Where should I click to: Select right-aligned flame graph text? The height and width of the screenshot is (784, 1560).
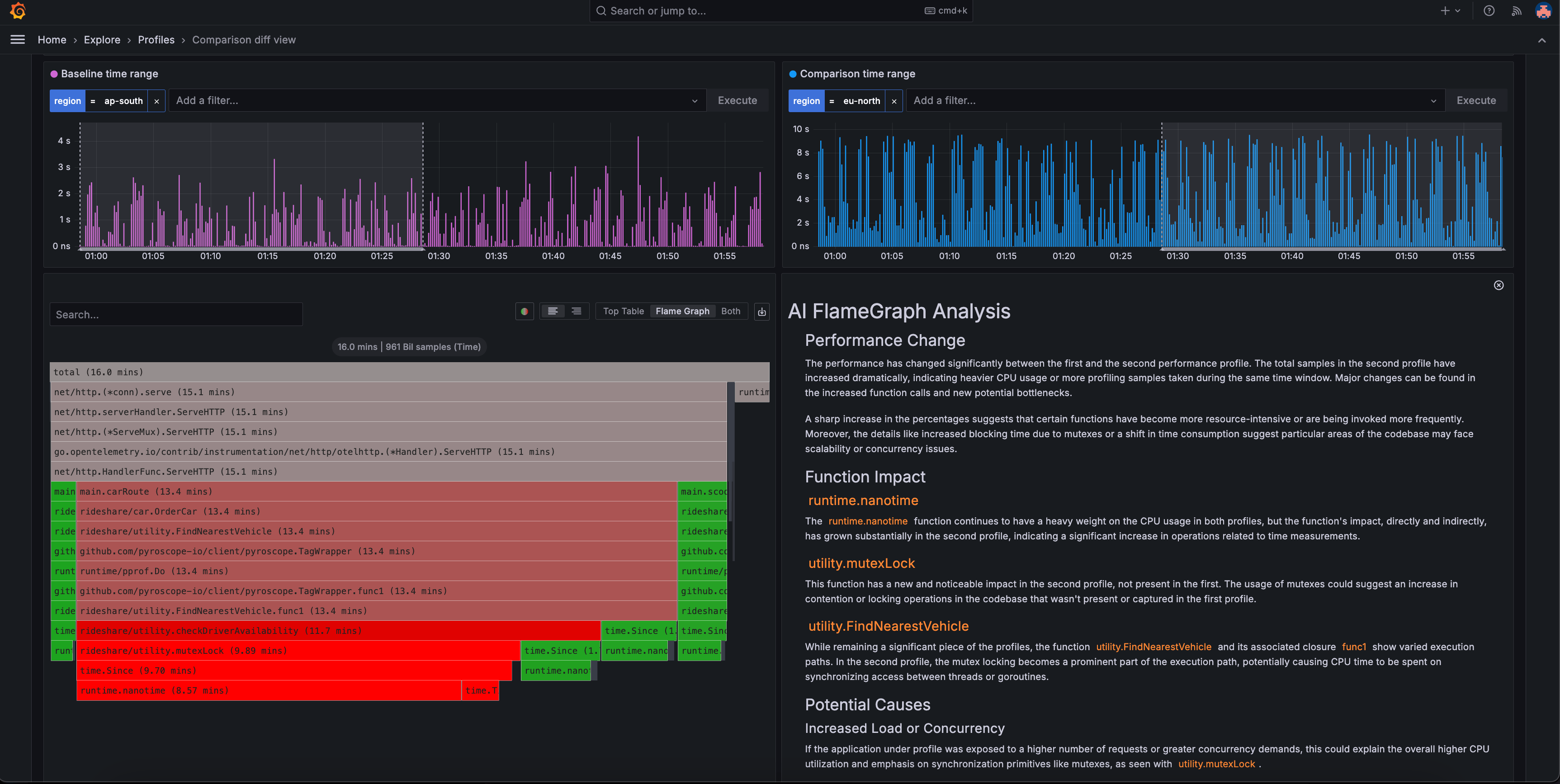577,311
